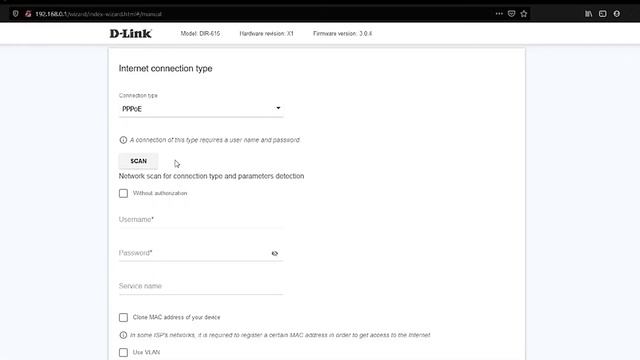Open the page actions ellipsis menu

click(x=499, y=14)
